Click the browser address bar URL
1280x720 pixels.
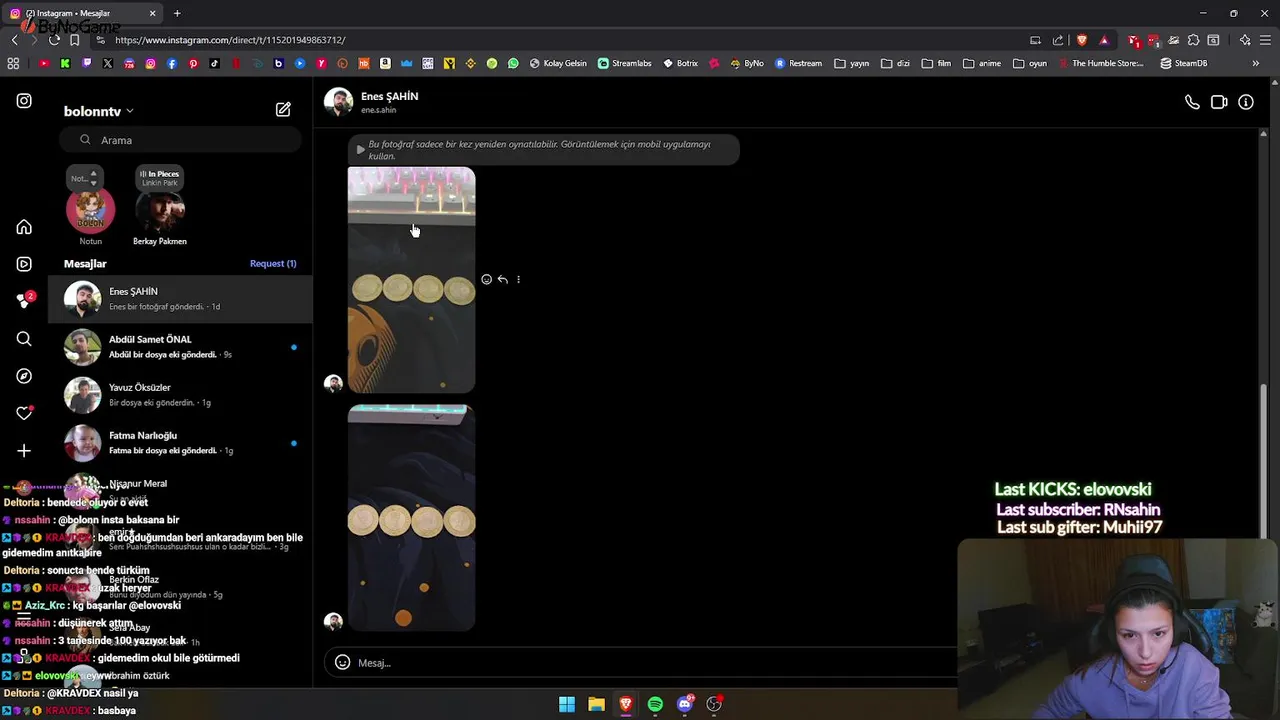230,40
